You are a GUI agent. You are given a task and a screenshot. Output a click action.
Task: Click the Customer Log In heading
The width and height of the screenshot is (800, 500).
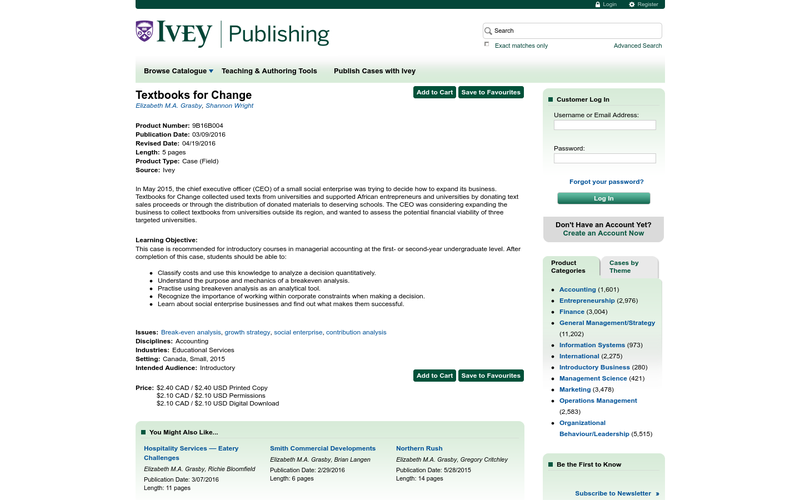[583, 100]
